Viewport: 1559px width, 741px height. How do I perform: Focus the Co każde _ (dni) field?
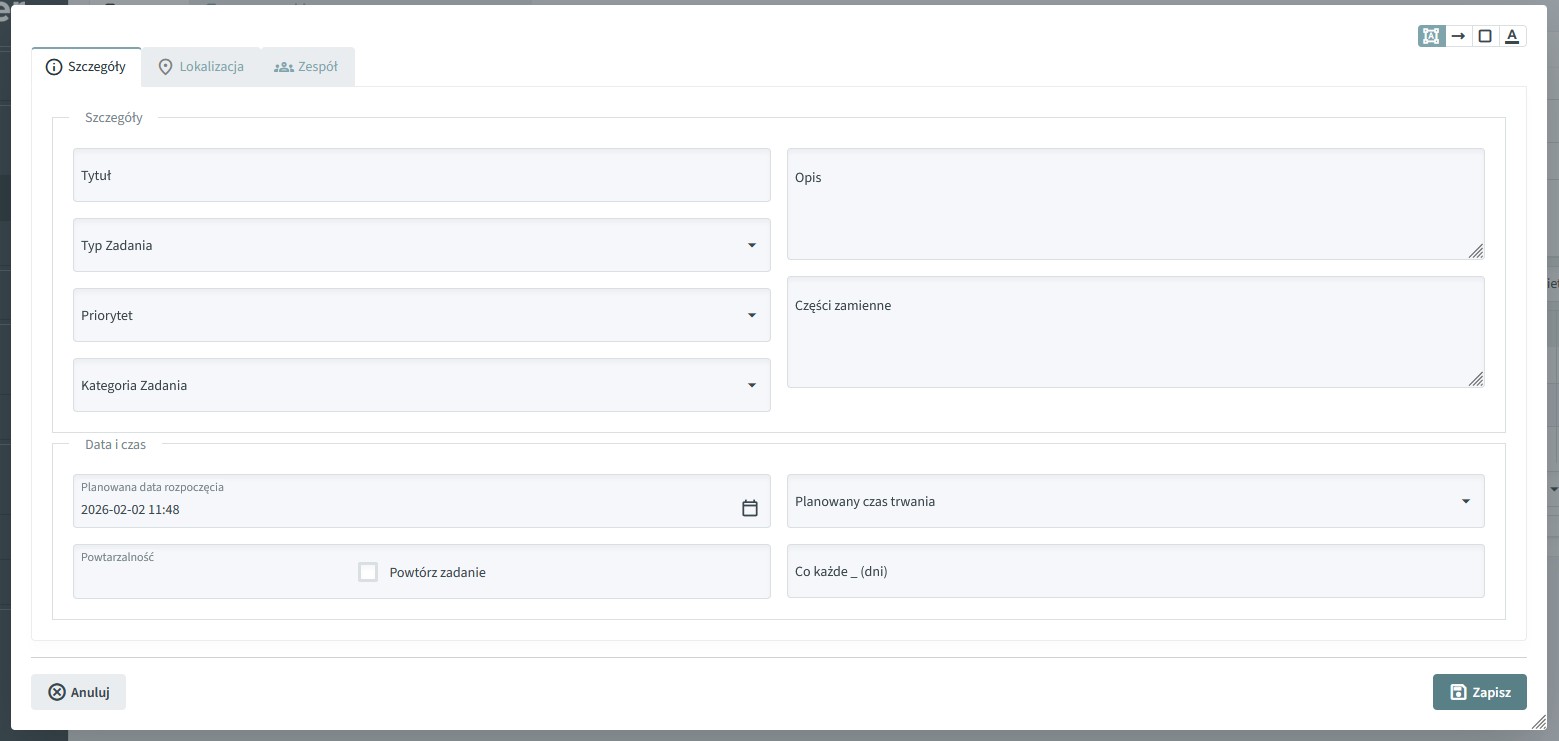1135,571
